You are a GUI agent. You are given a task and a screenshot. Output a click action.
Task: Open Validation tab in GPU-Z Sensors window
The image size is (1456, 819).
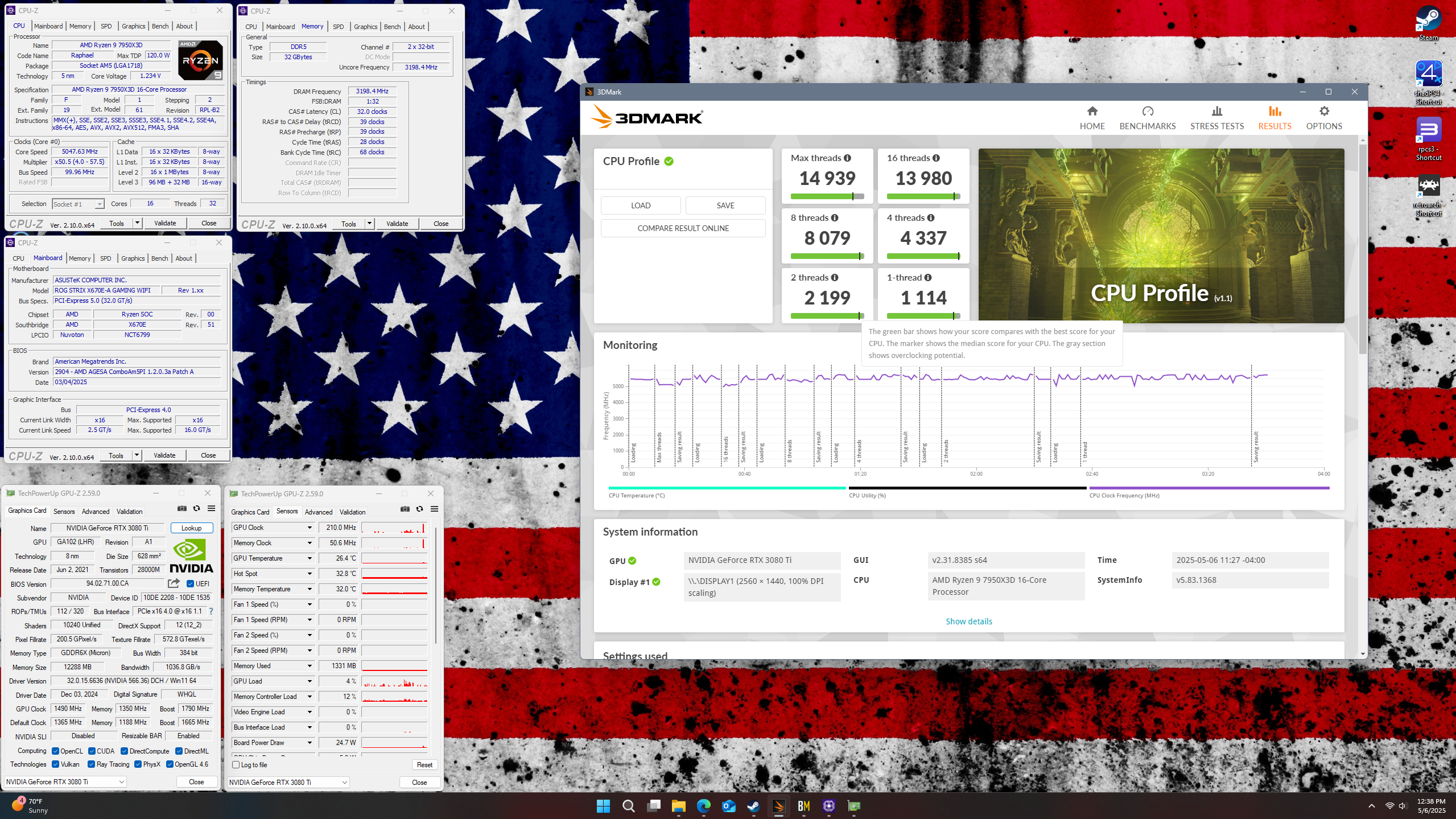(352, 512)
